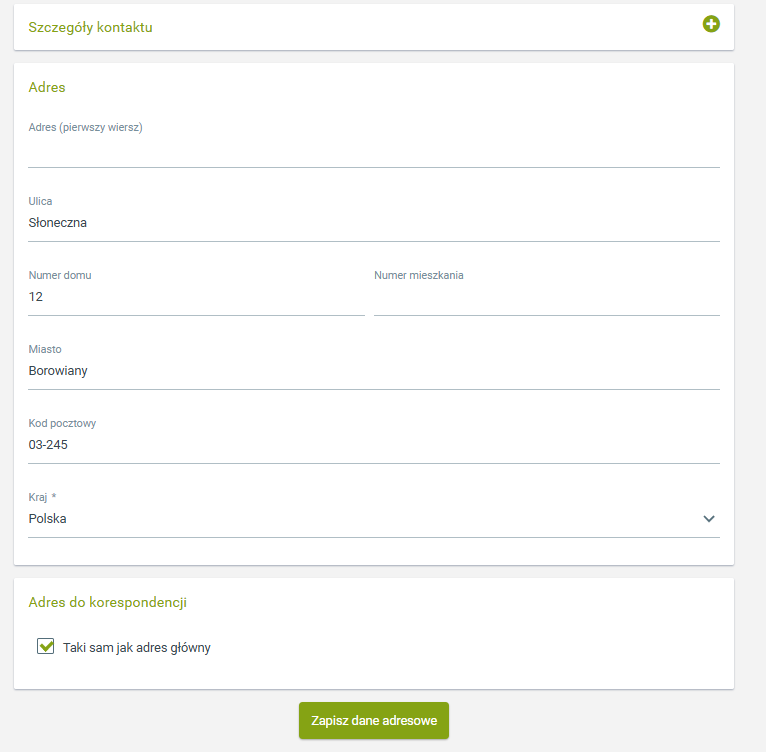
Task: Click the Adres section heading
Action: (x=47, y=87)
